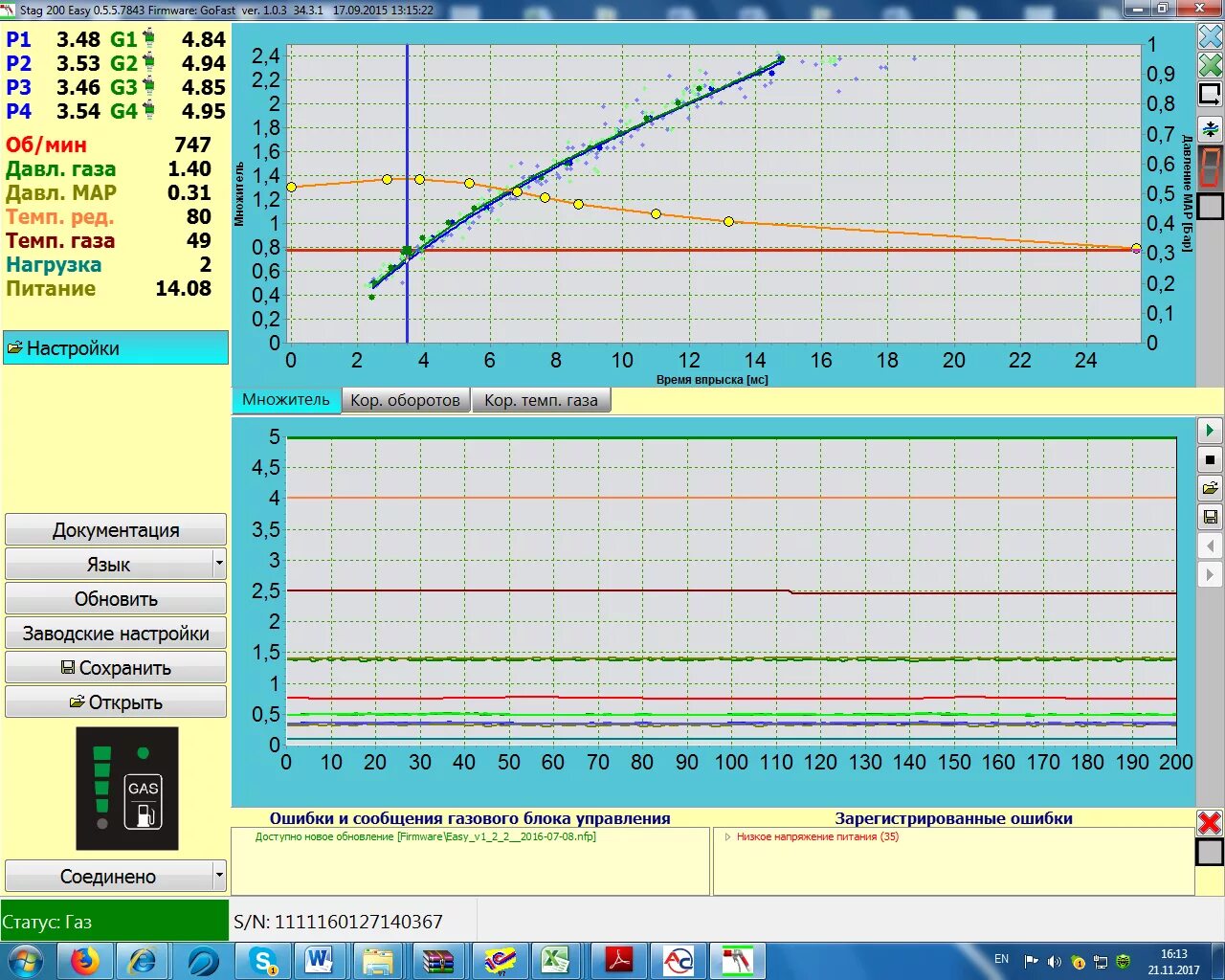The image size is (1225, 980).
Task: Click the grey square below the digit indicator
Action: tap(1211, 206)
